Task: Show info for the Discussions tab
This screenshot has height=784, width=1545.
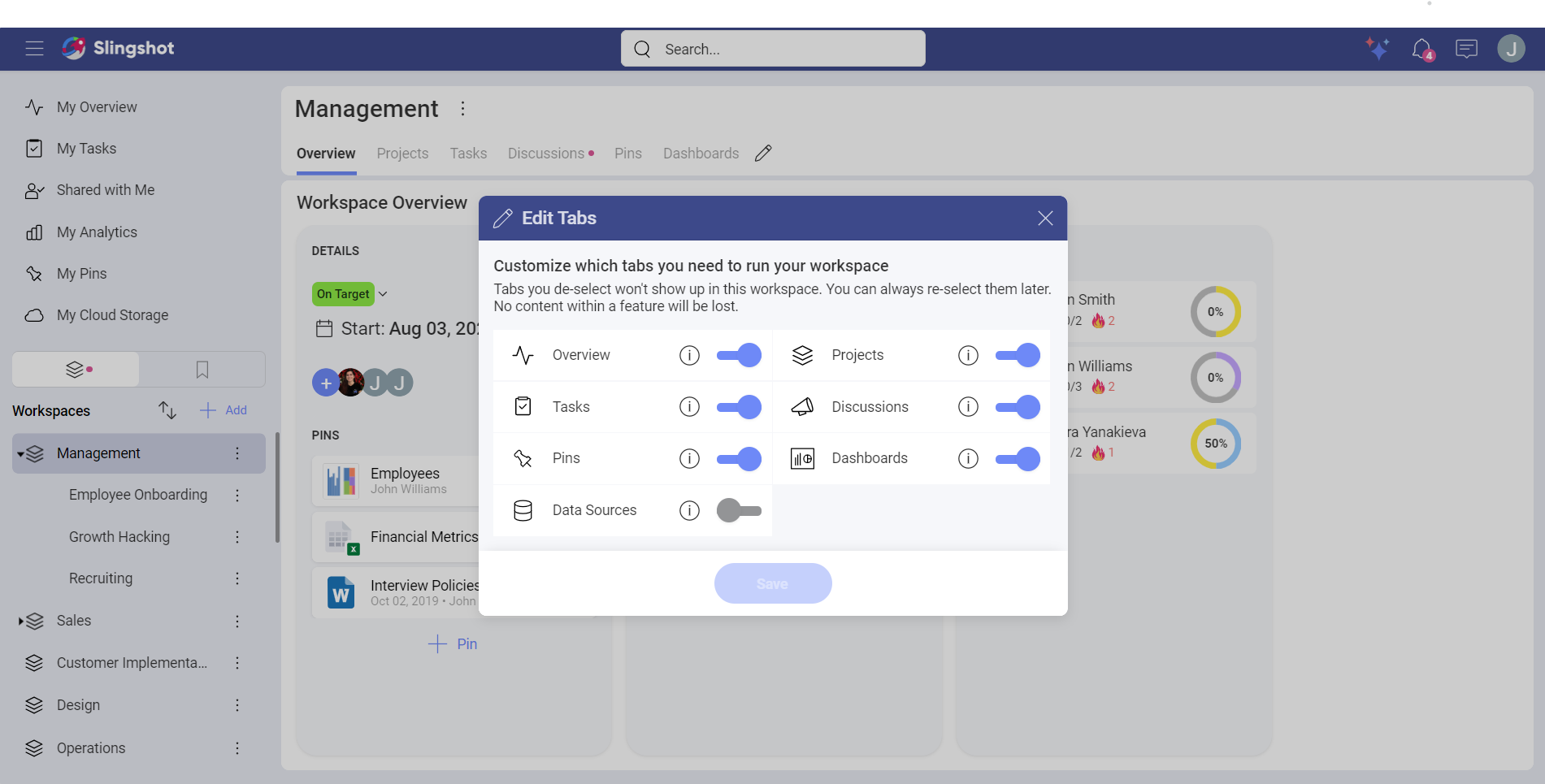Action: coord(968,407)
